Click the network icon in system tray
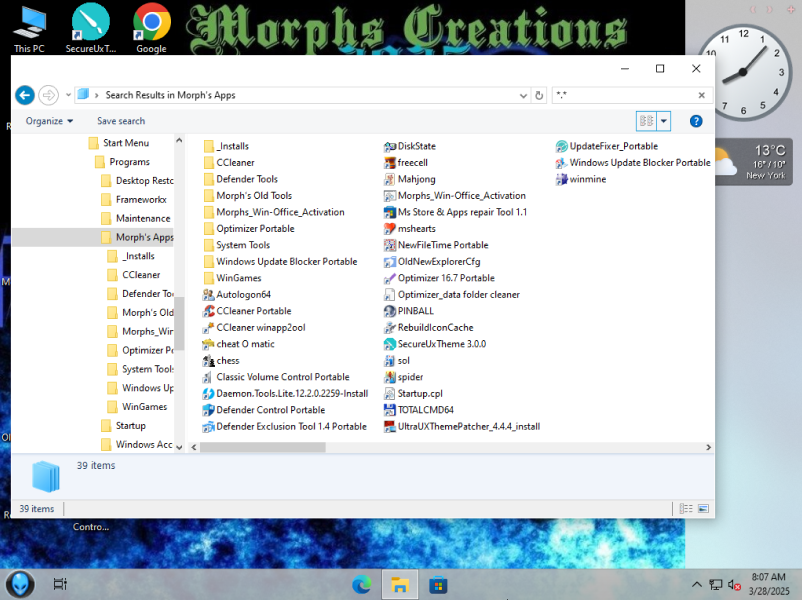 (x=716, y=585)
